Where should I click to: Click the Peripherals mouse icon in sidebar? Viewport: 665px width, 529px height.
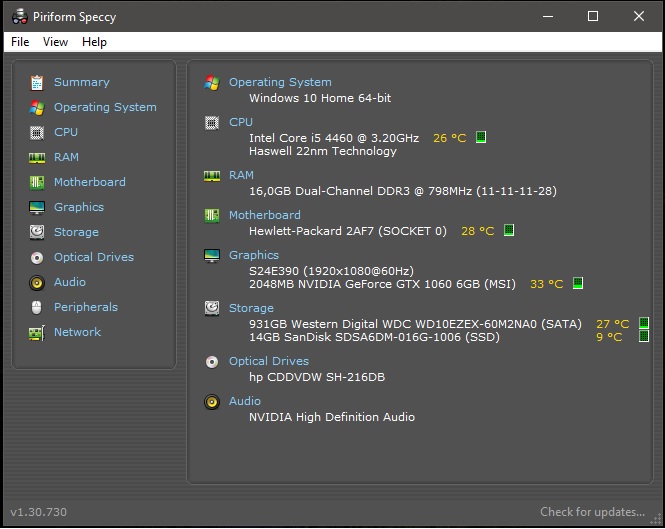click(37, 308)
